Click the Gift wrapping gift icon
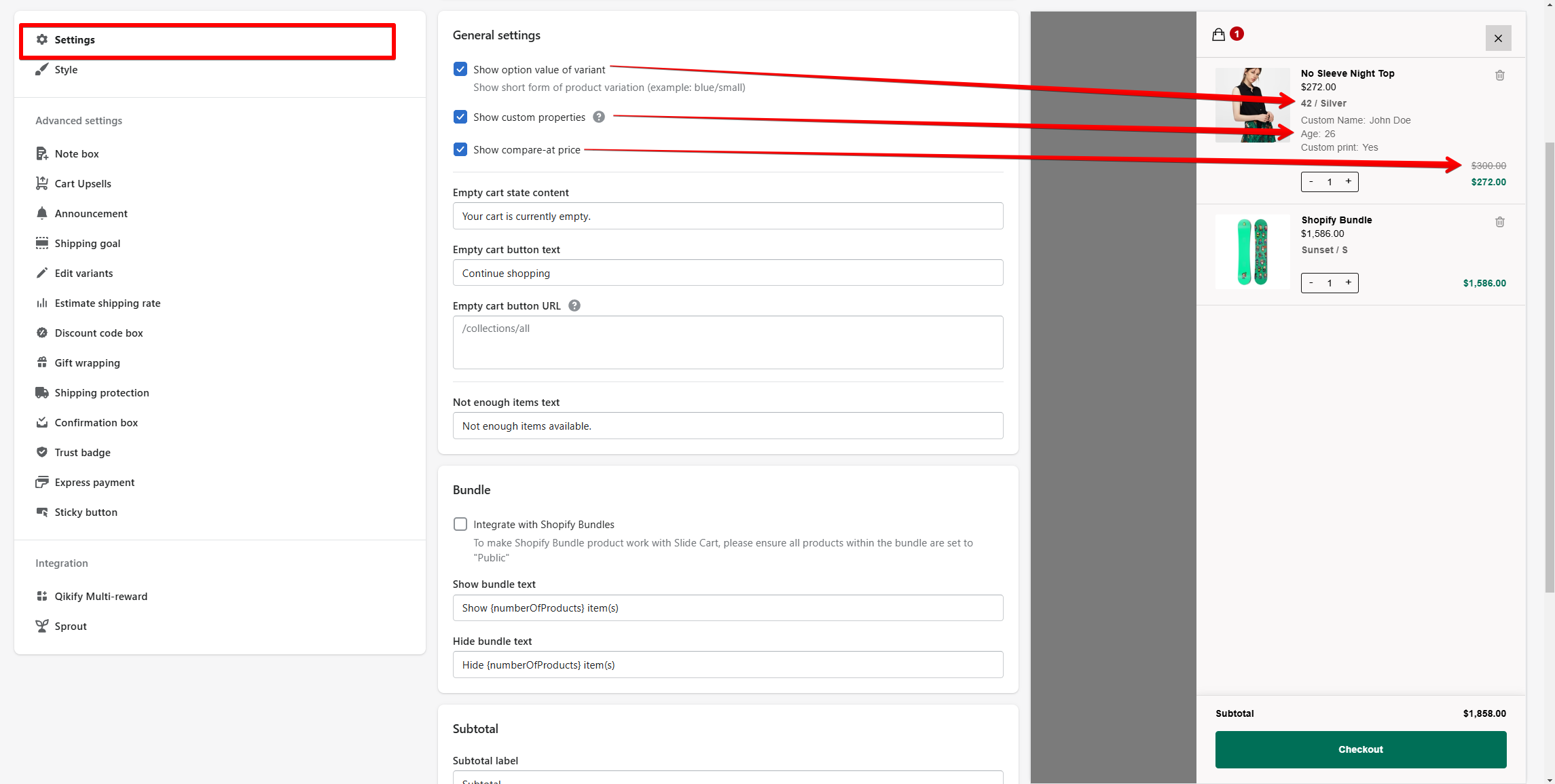 [x=42, y=362]
